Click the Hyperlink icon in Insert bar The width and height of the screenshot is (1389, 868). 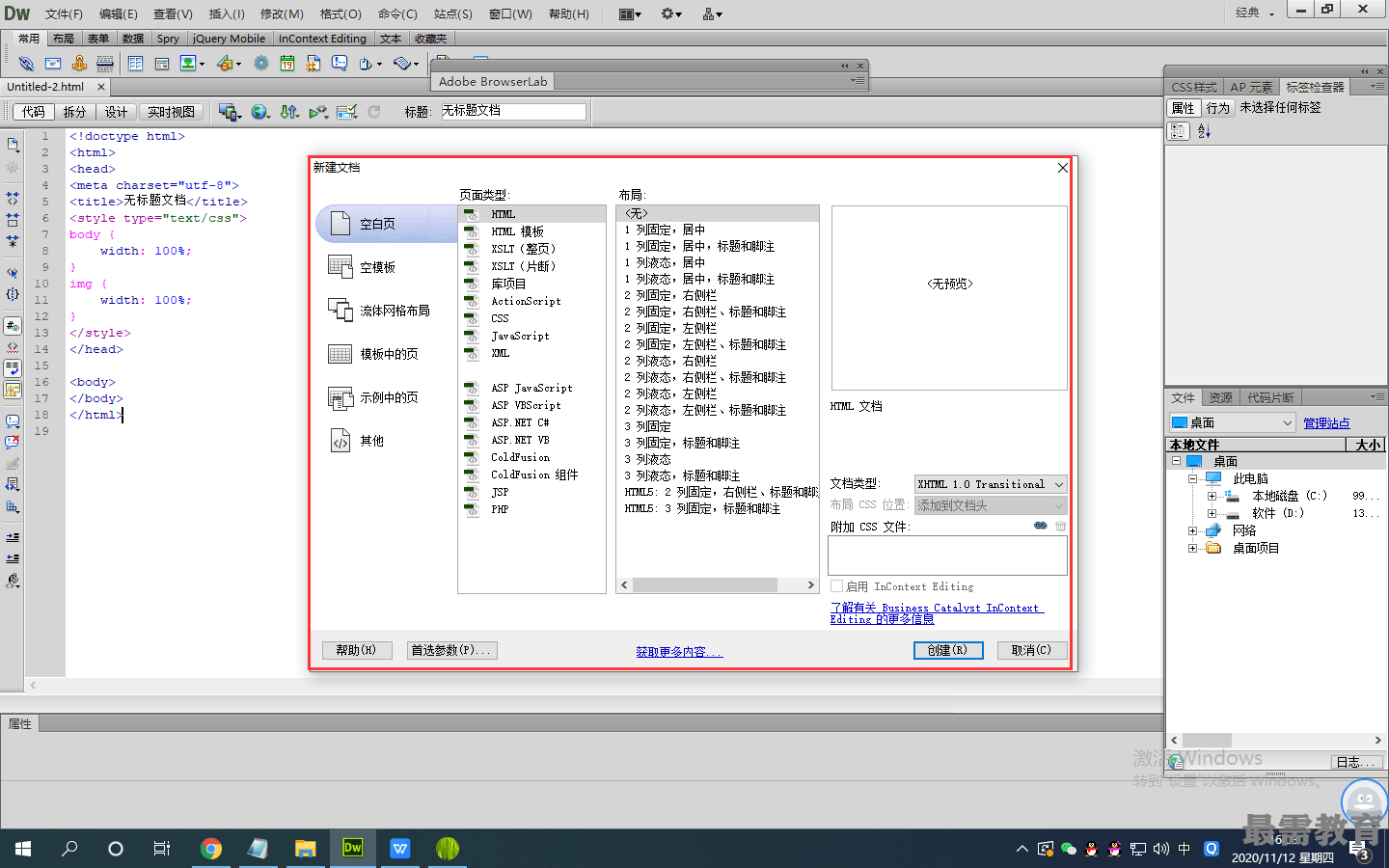[26, 63]
